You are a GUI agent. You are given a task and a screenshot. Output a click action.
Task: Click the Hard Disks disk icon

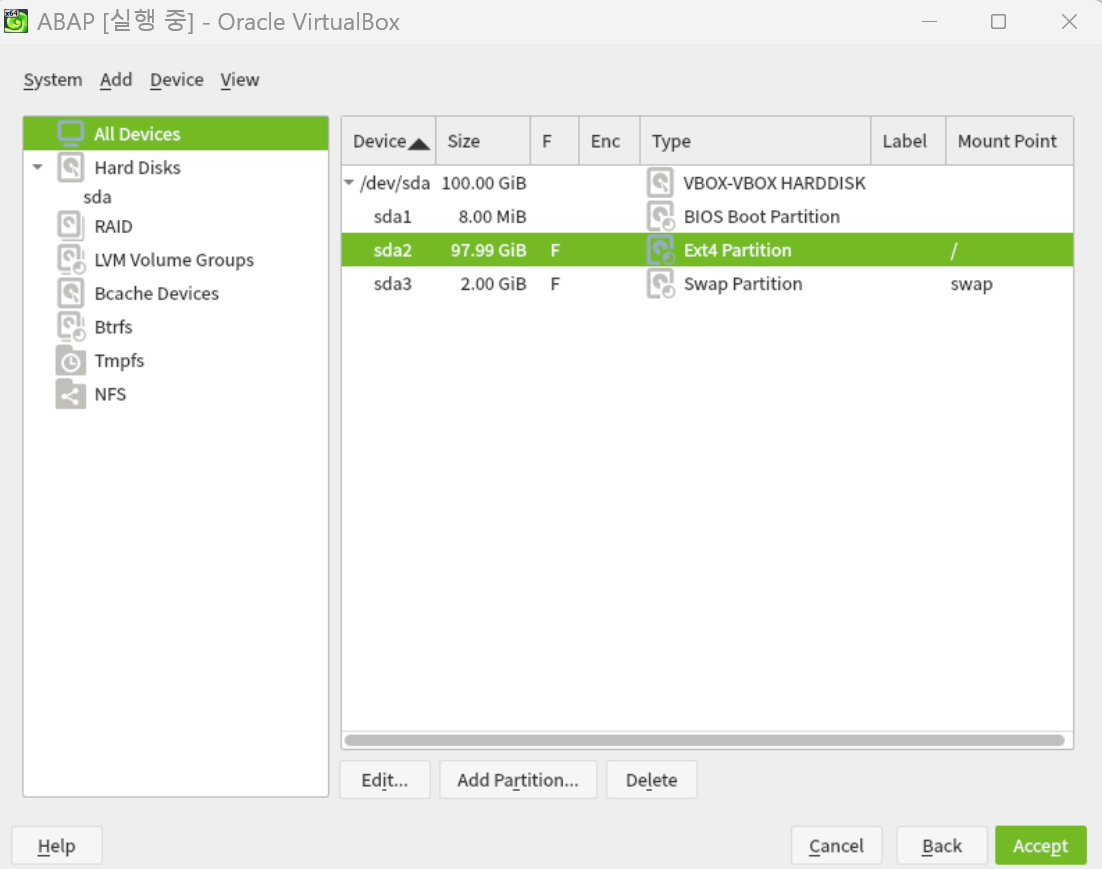point(71,167)
